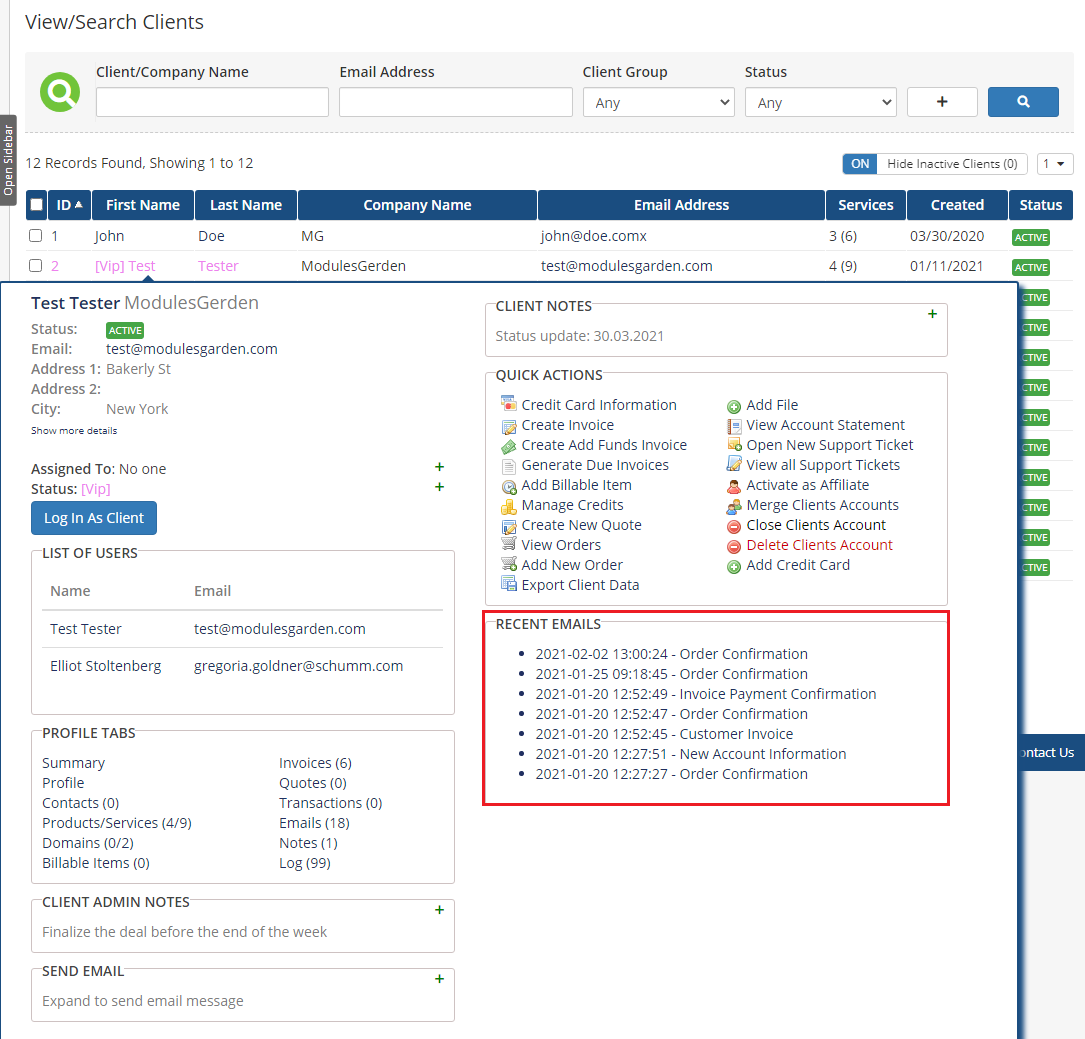The image size is (1085, 1039).
Task: Click the Customer Invoice email entry
Action: (664, 734)
